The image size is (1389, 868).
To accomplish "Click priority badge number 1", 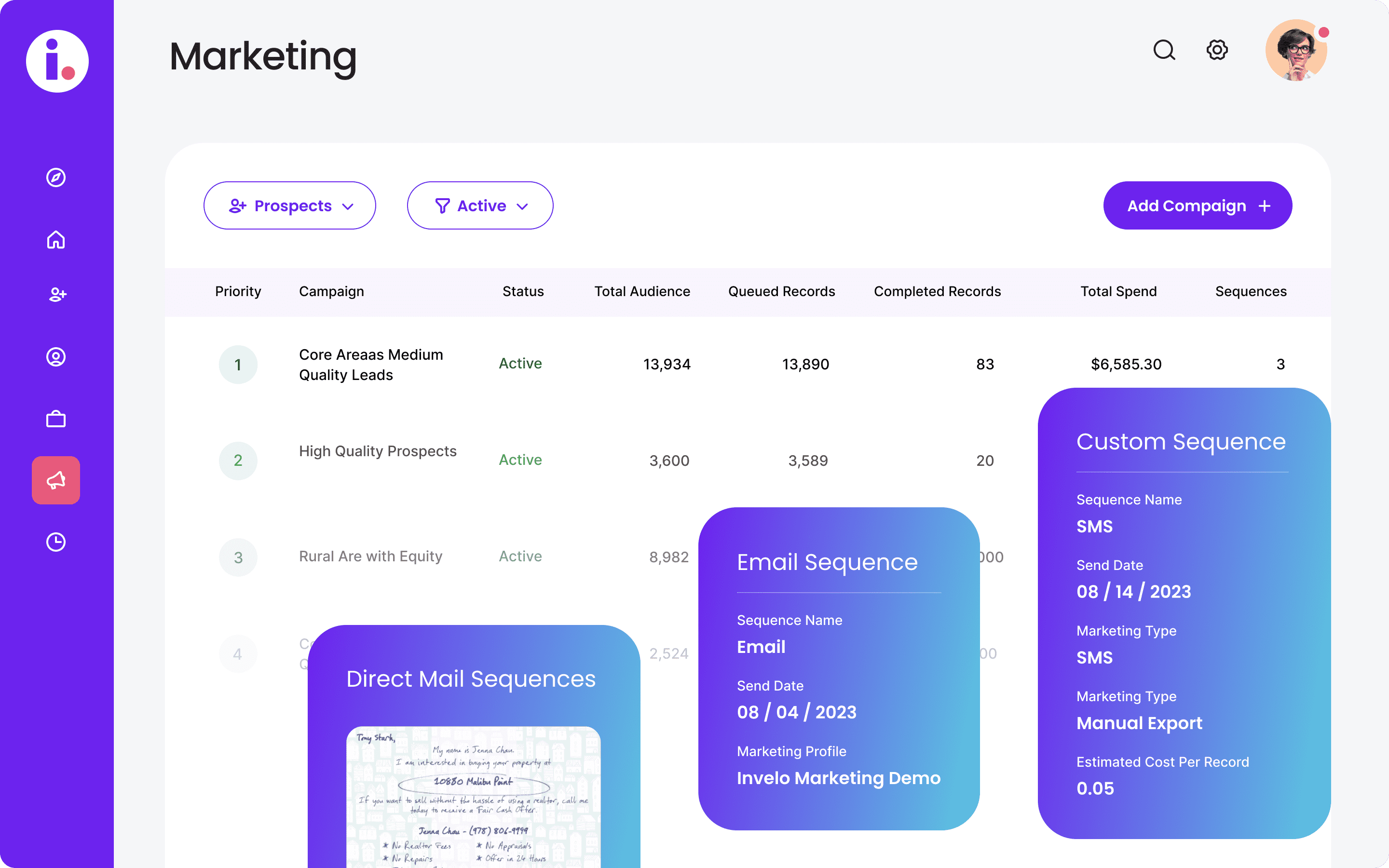I will point(238,365).
